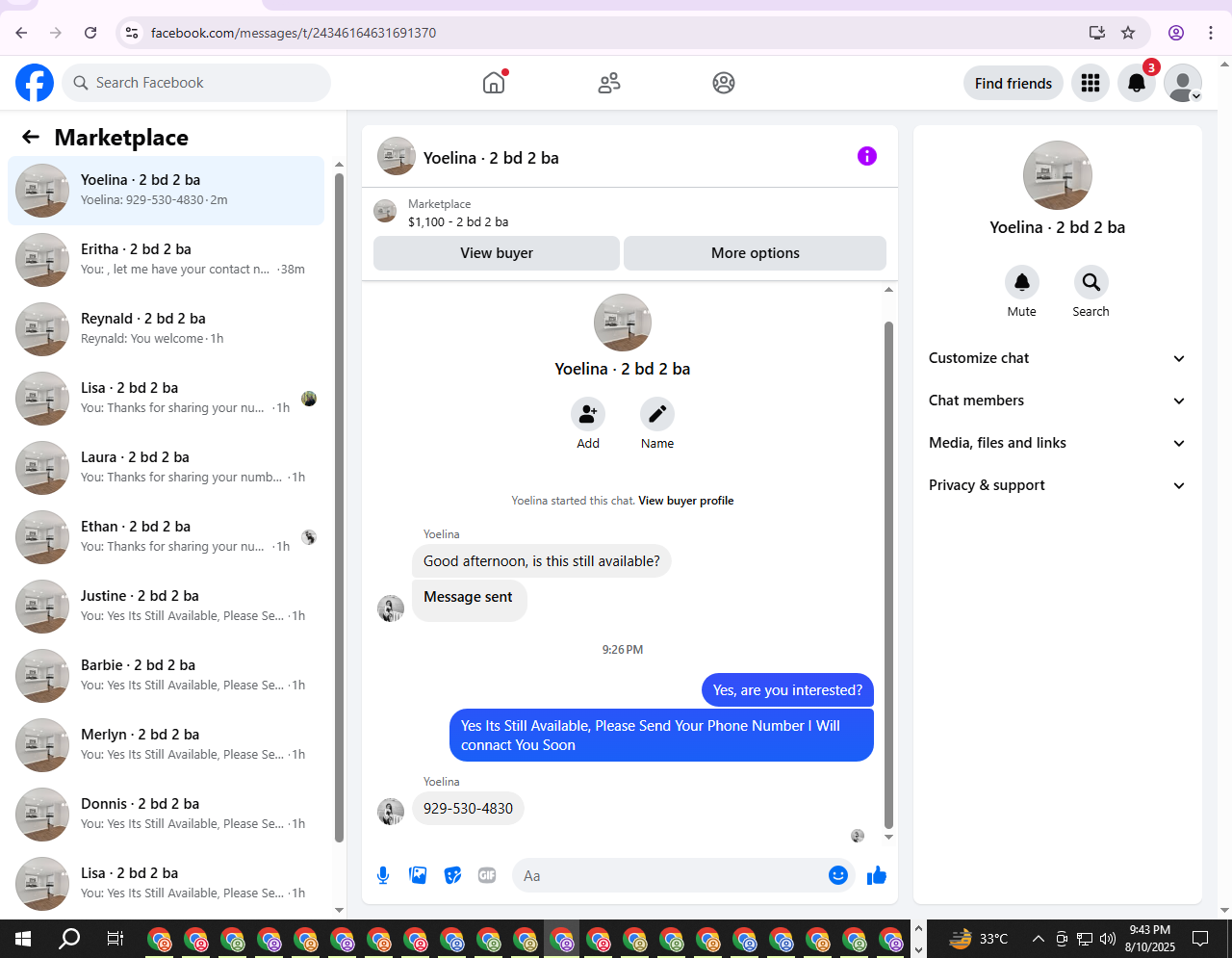Open Justine conversation in list
Image resolution: width=1232 pixels, height=958 pixels.
(167, 607)
